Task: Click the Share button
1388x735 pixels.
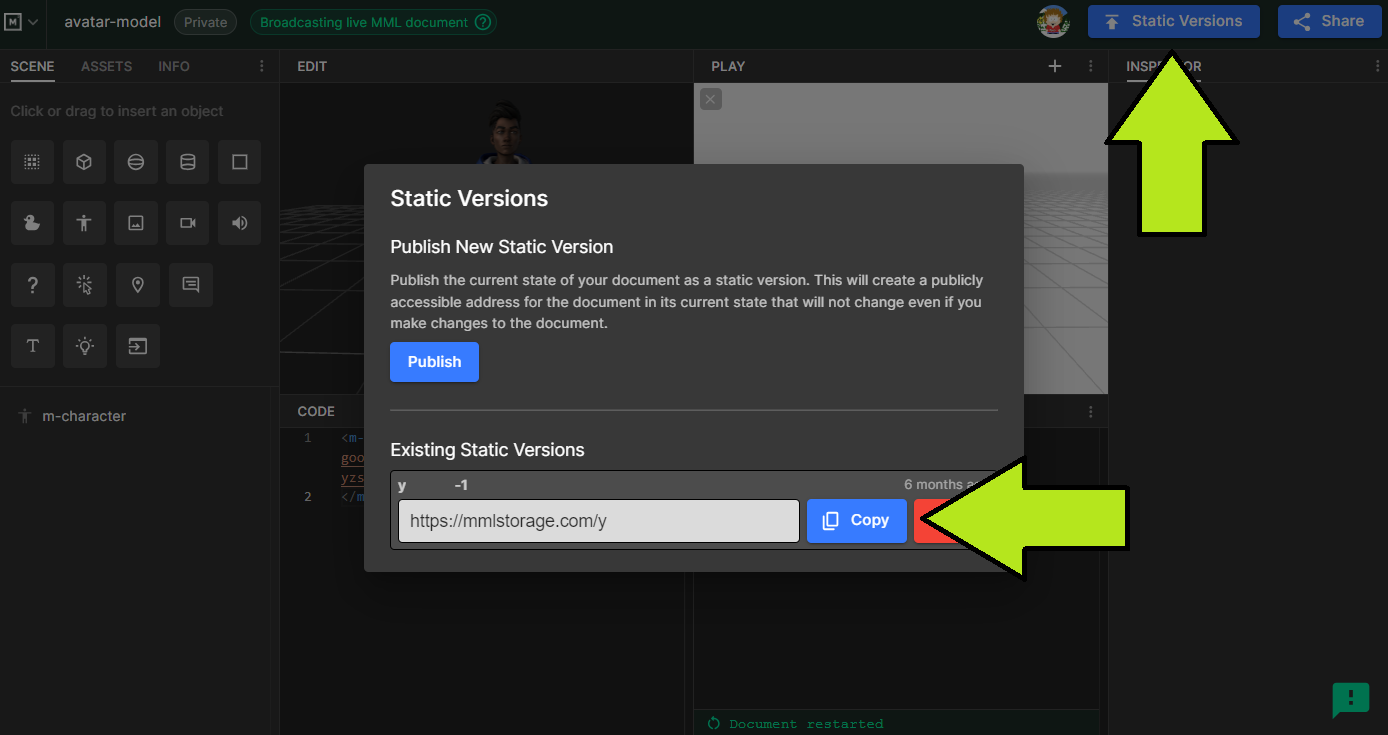Action: tap(1329, 21)
